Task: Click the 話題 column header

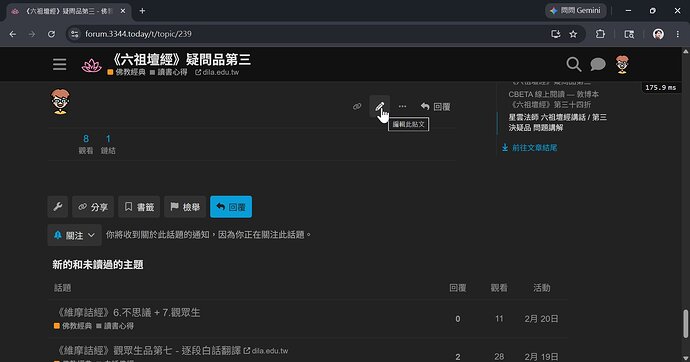Action: (x=62, y=288)
